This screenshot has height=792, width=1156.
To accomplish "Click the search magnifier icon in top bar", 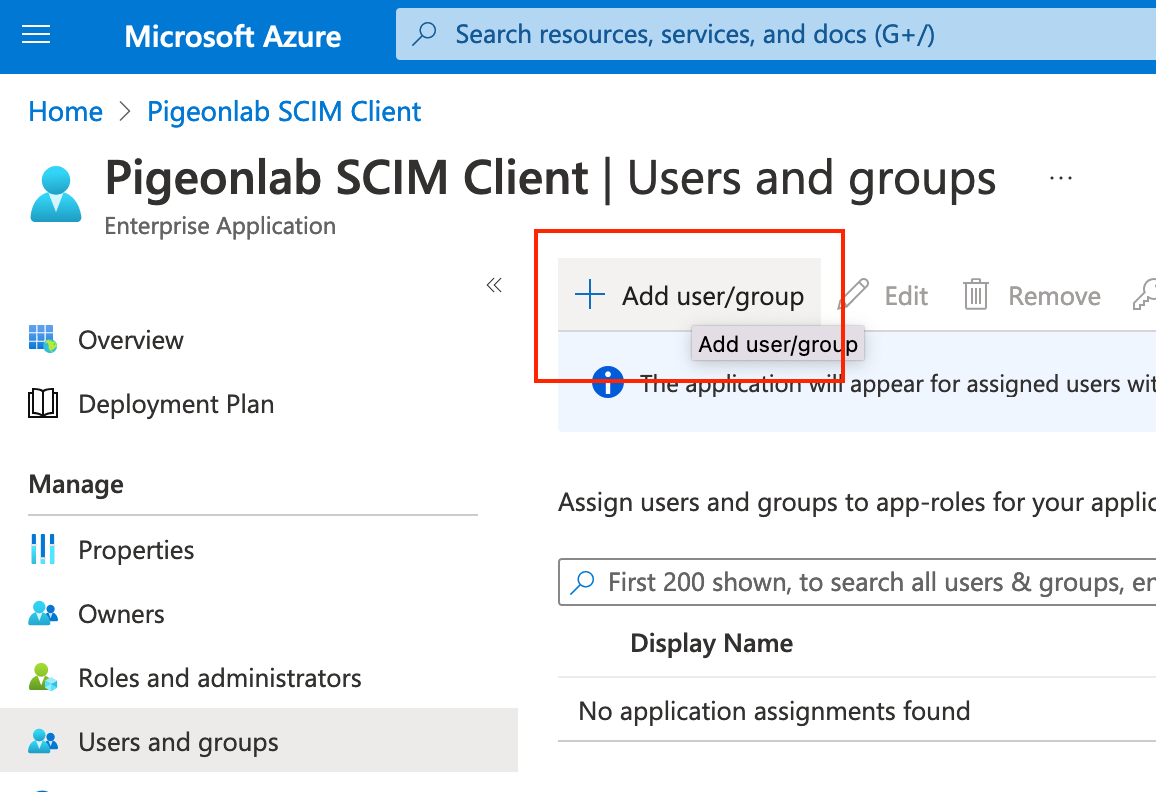I will [424, 34].
